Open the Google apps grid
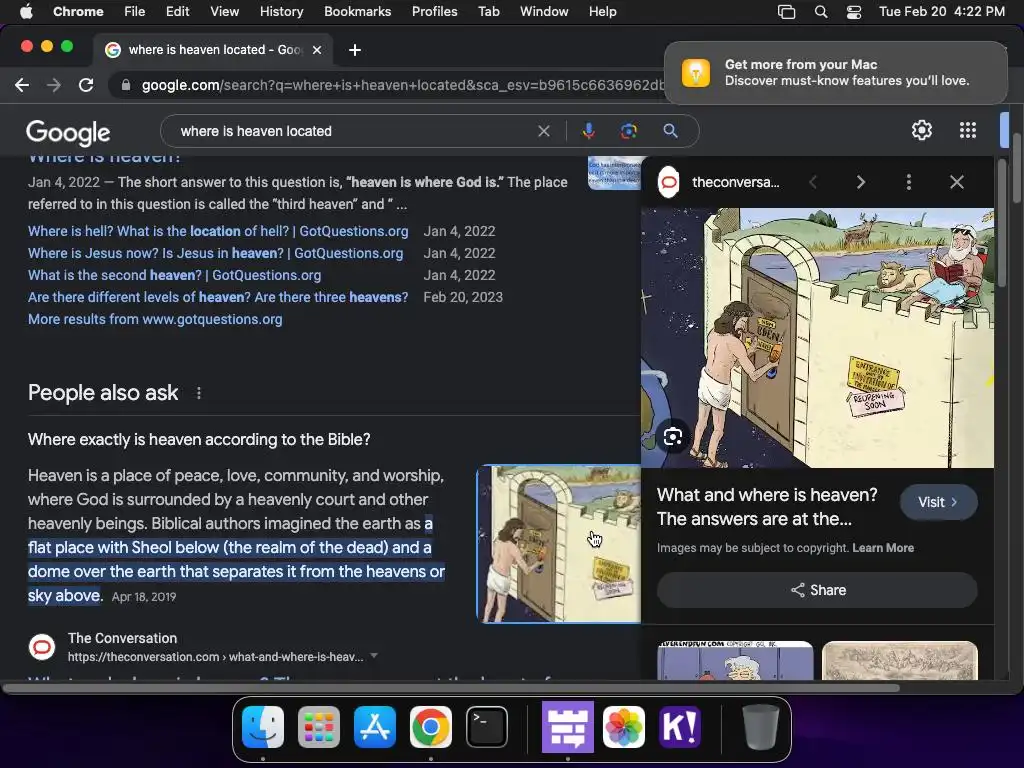The width and height of the screenshot is (1024, 768). tap(968, 131)
